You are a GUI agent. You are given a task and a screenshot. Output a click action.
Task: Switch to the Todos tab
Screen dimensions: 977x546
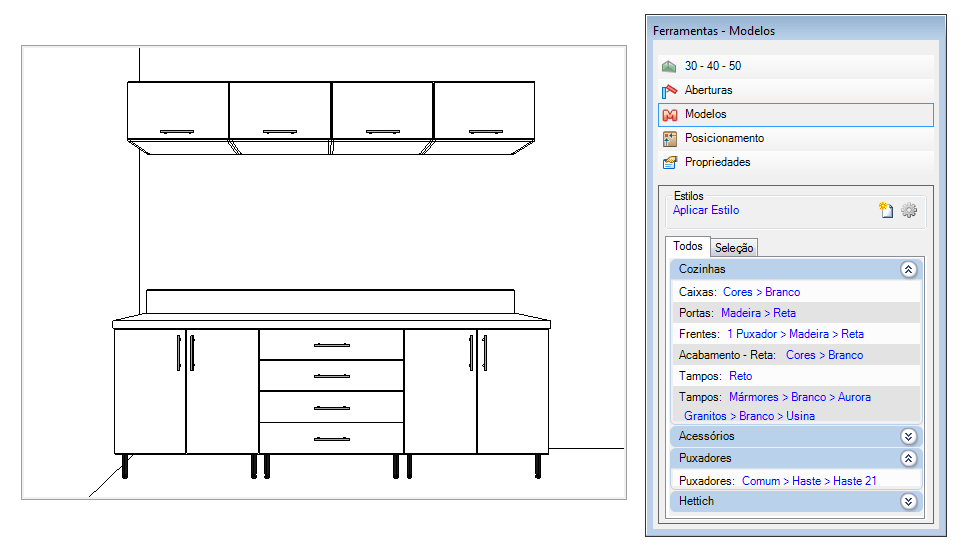click(x=688, y=246)
